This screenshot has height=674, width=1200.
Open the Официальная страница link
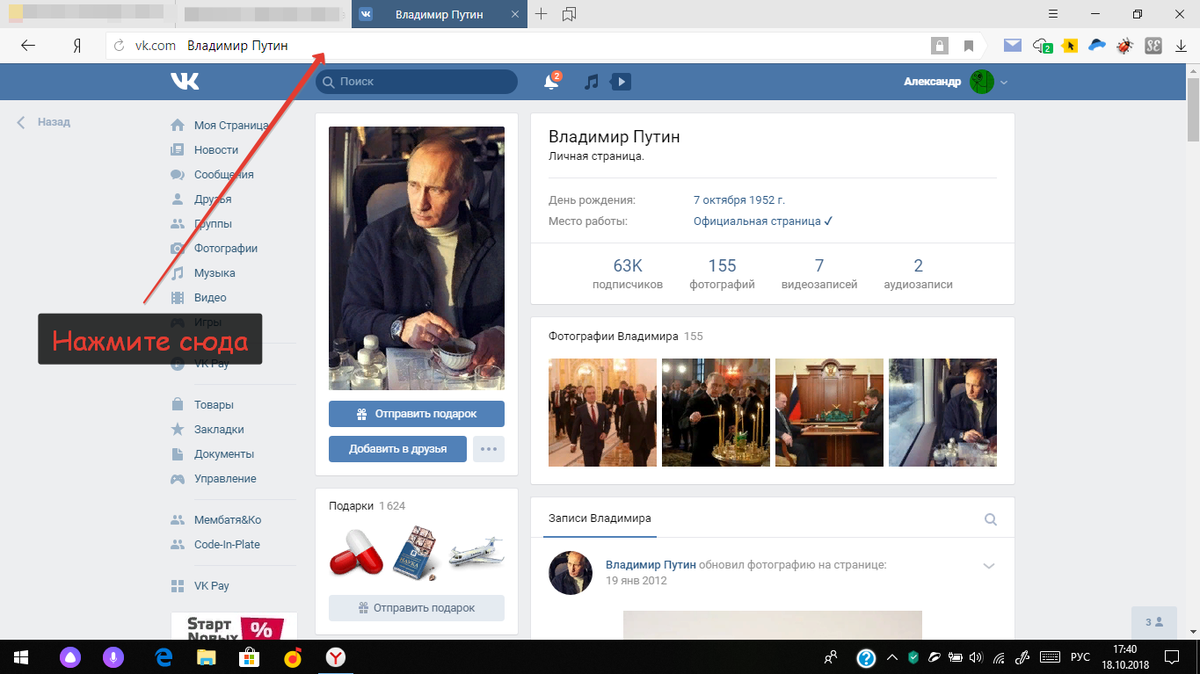pyautogui.click(x=762, y=221)
